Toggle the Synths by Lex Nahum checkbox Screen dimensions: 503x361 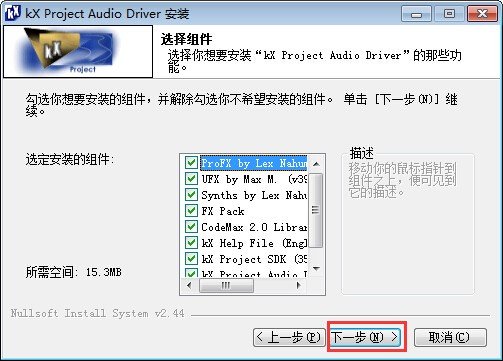pyautogui.click(x=191, y=195)
